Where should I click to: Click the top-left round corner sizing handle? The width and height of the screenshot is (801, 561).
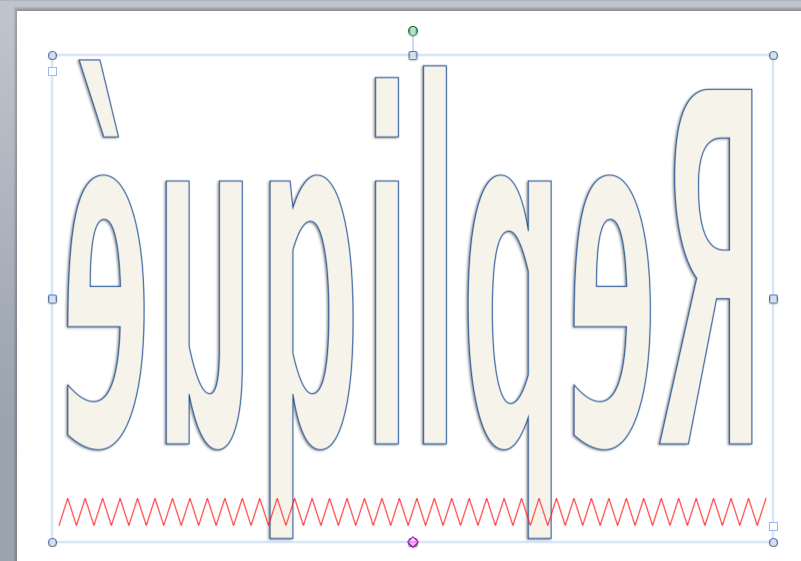[x=53, y=56]
